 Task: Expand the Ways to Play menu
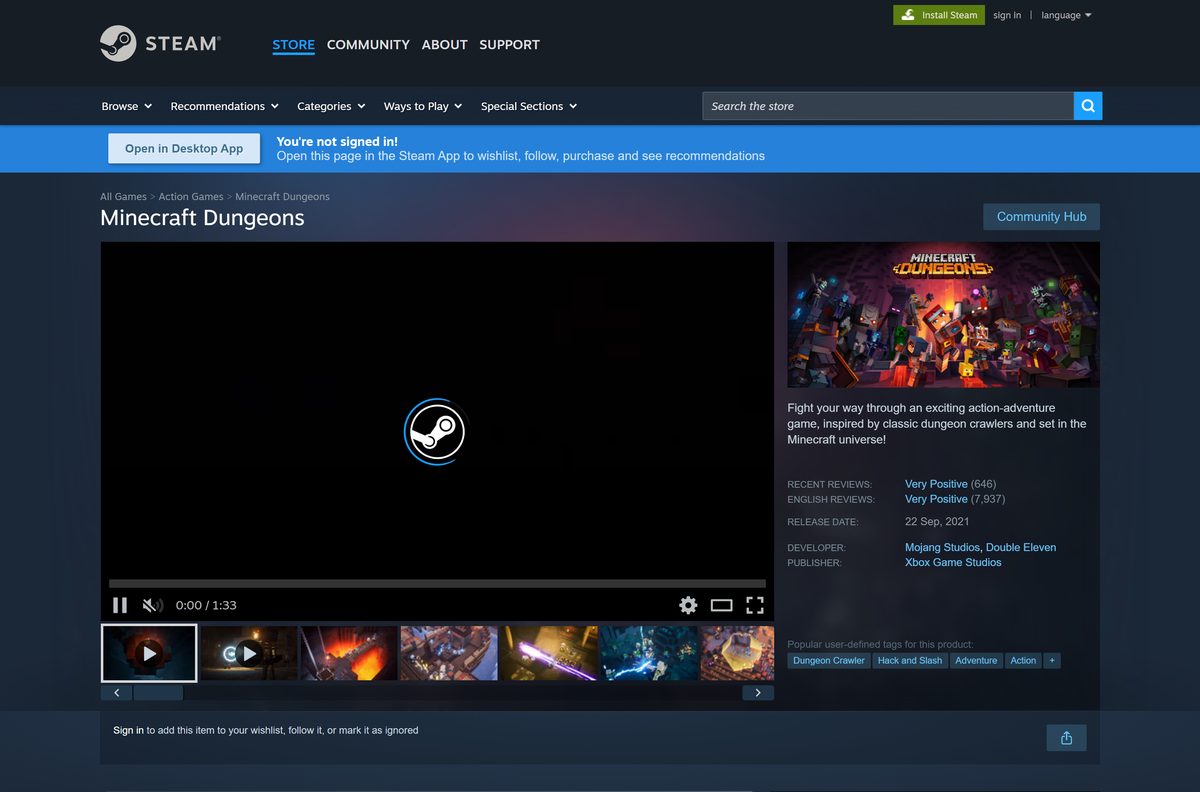pos(423,106)
